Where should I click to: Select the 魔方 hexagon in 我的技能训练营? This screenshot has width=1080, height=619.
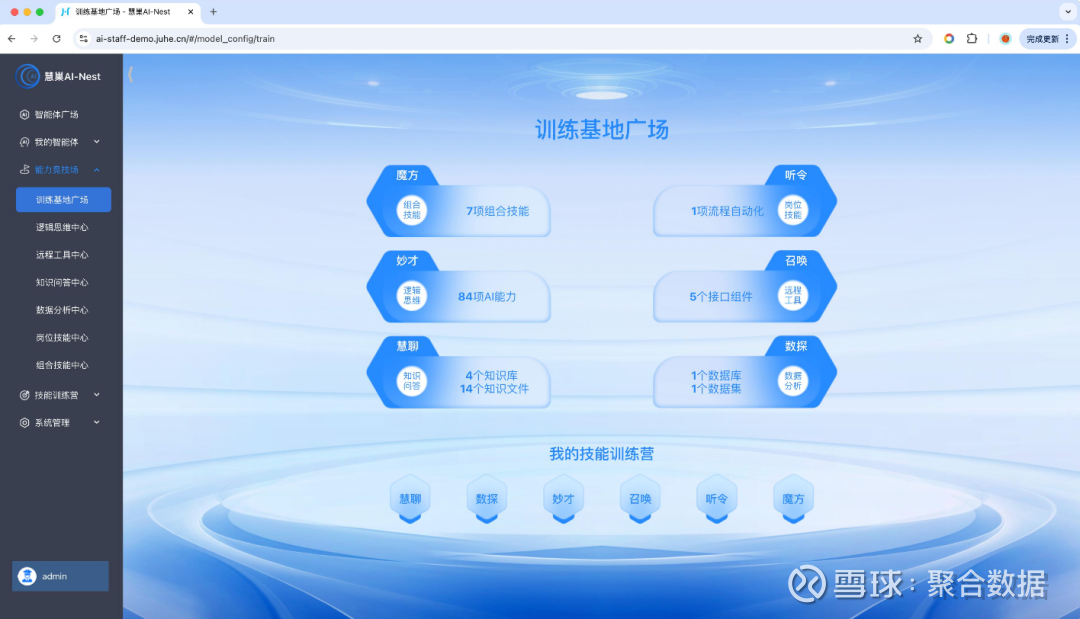point(793,499)
